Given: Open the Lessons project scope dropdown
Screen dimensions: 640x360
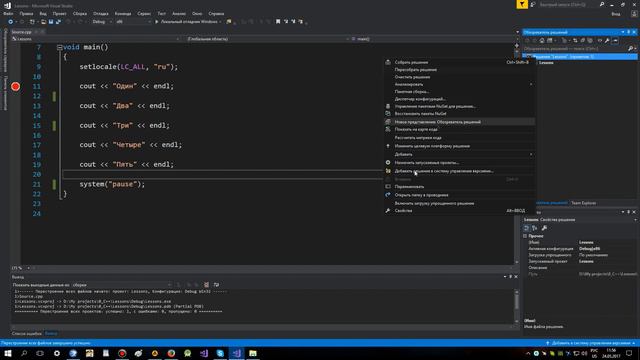Looking at the screenshot, I should click(96, 39).
